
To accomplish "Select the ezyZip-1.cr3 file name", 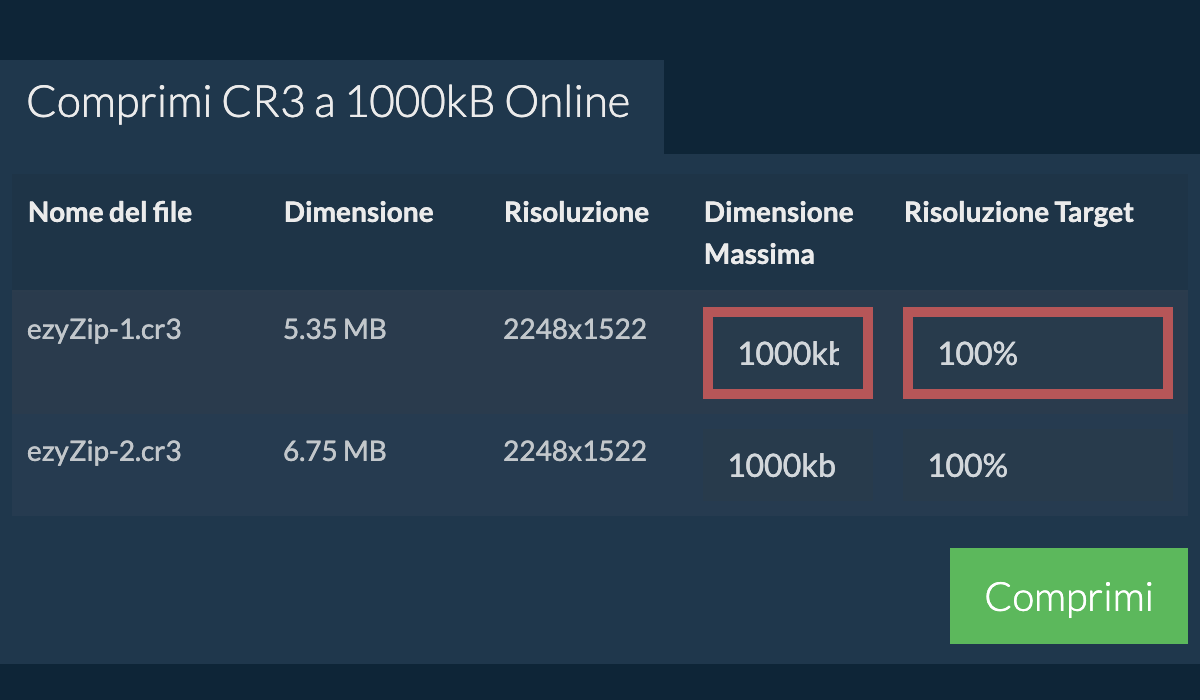I will tap(104, 329).
